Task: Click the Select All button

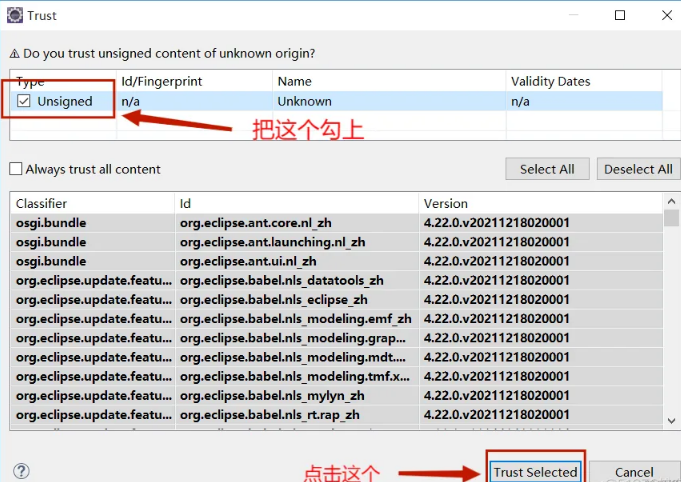Action: [x=547, y=169]
